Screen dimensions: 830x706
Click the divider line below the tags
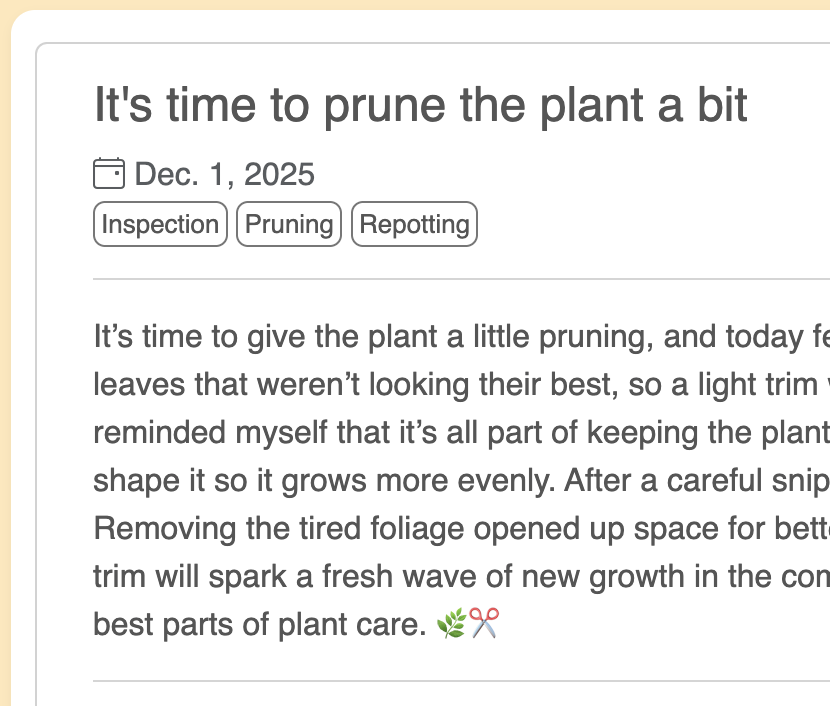point(460,279)
